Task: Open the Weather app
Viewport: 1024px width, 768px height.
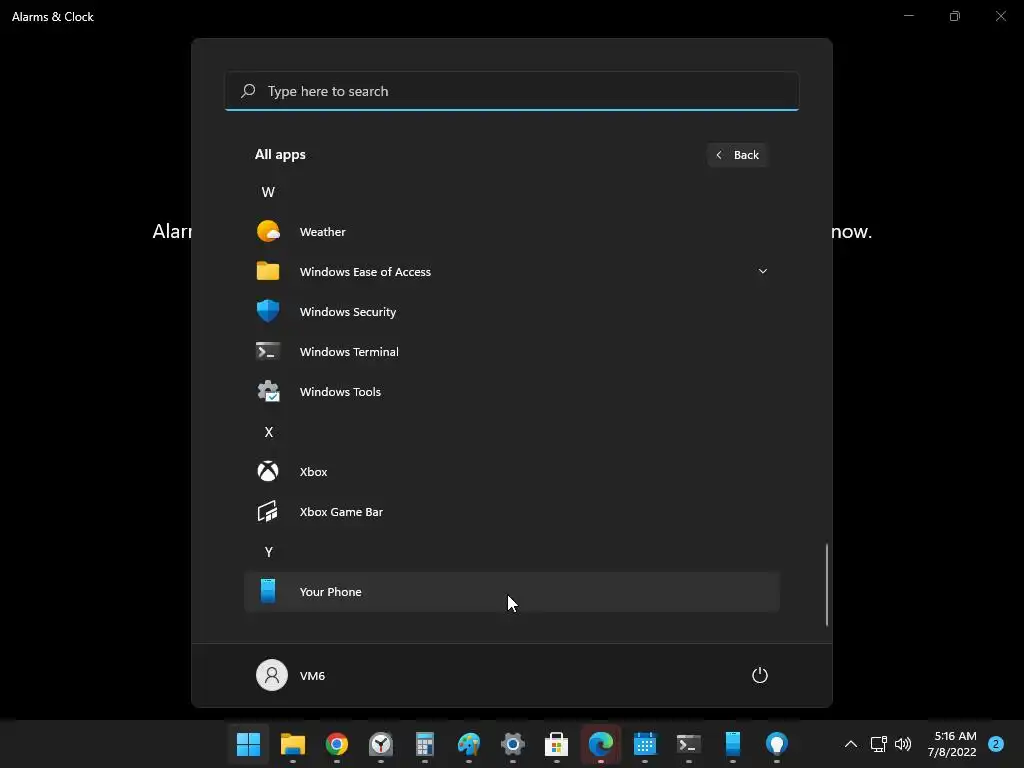Action: pos(511,232)
